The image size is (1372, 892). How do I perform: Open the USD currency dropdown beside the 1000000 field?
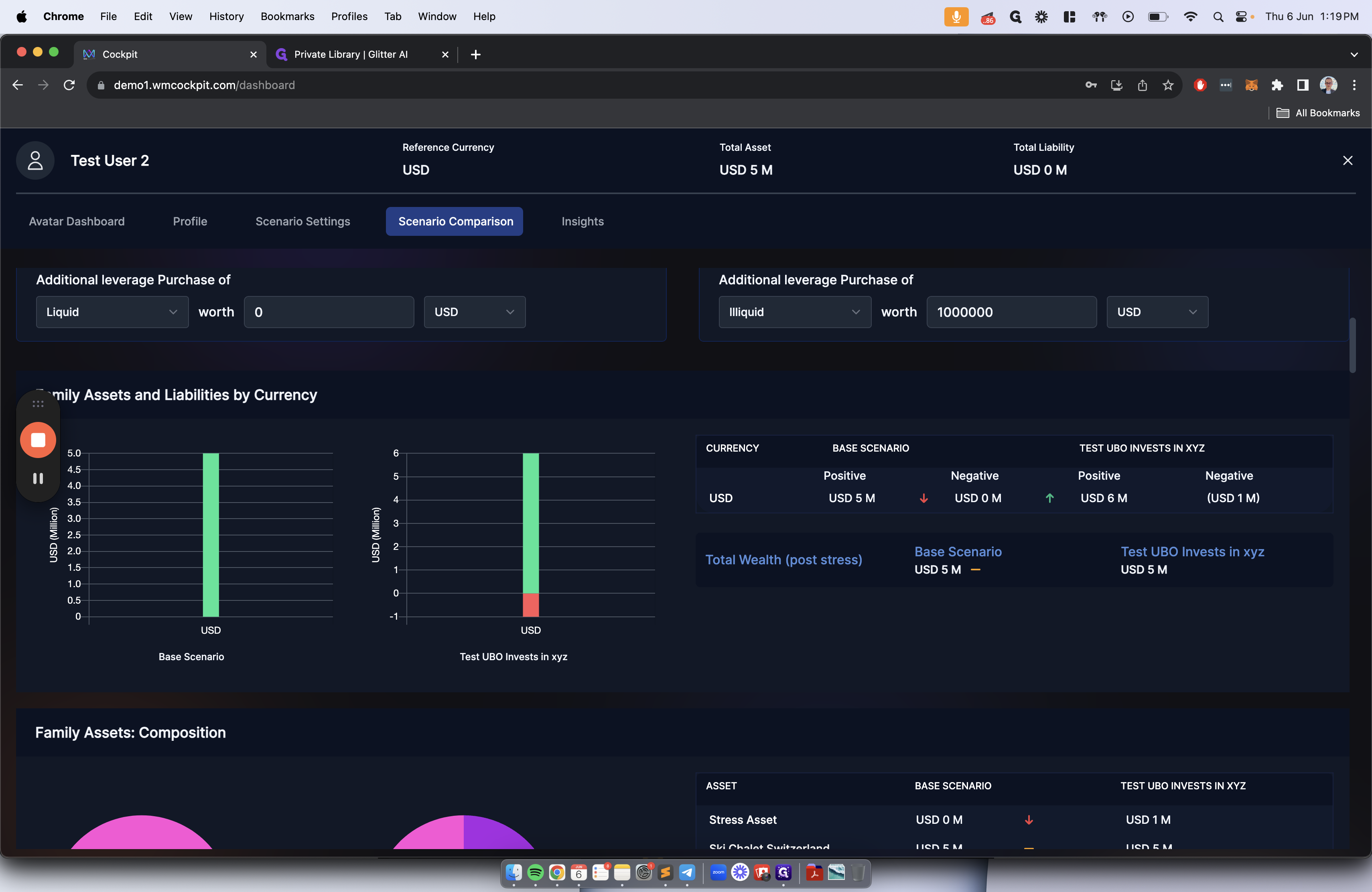[1157, 312]
